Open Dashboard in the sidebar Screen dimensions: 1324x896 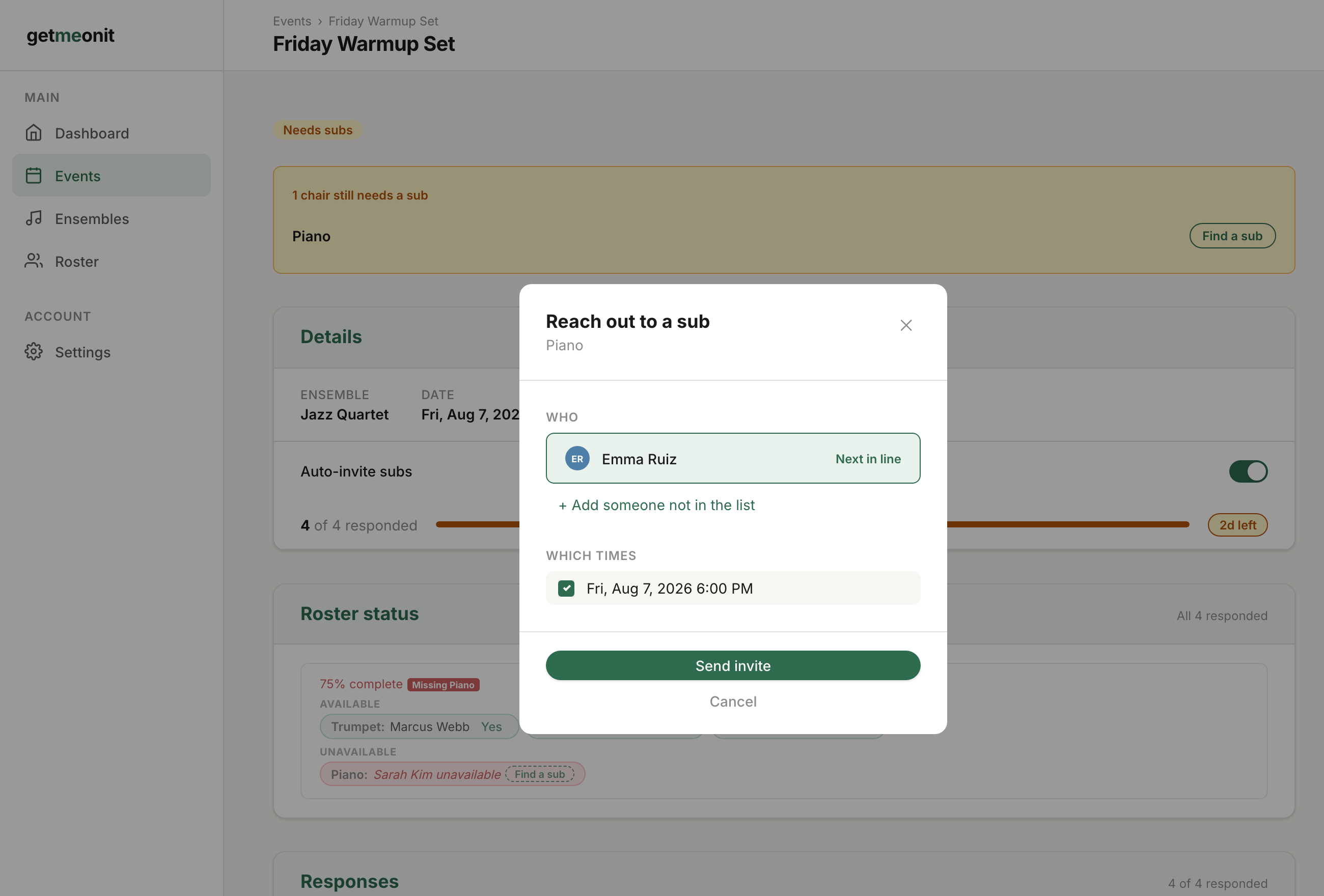(112, 133)
